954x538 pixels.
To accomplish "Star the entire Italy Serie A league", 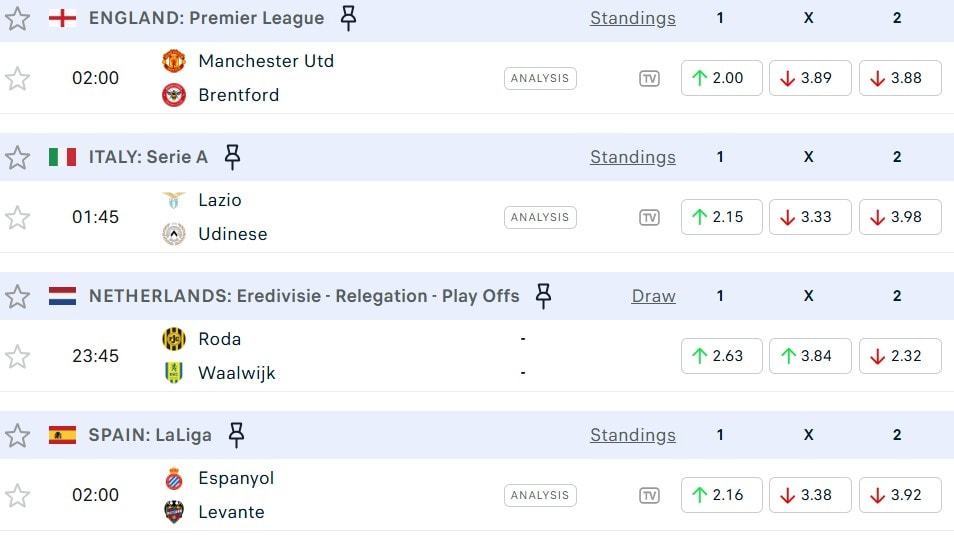I will click(17, 157).
